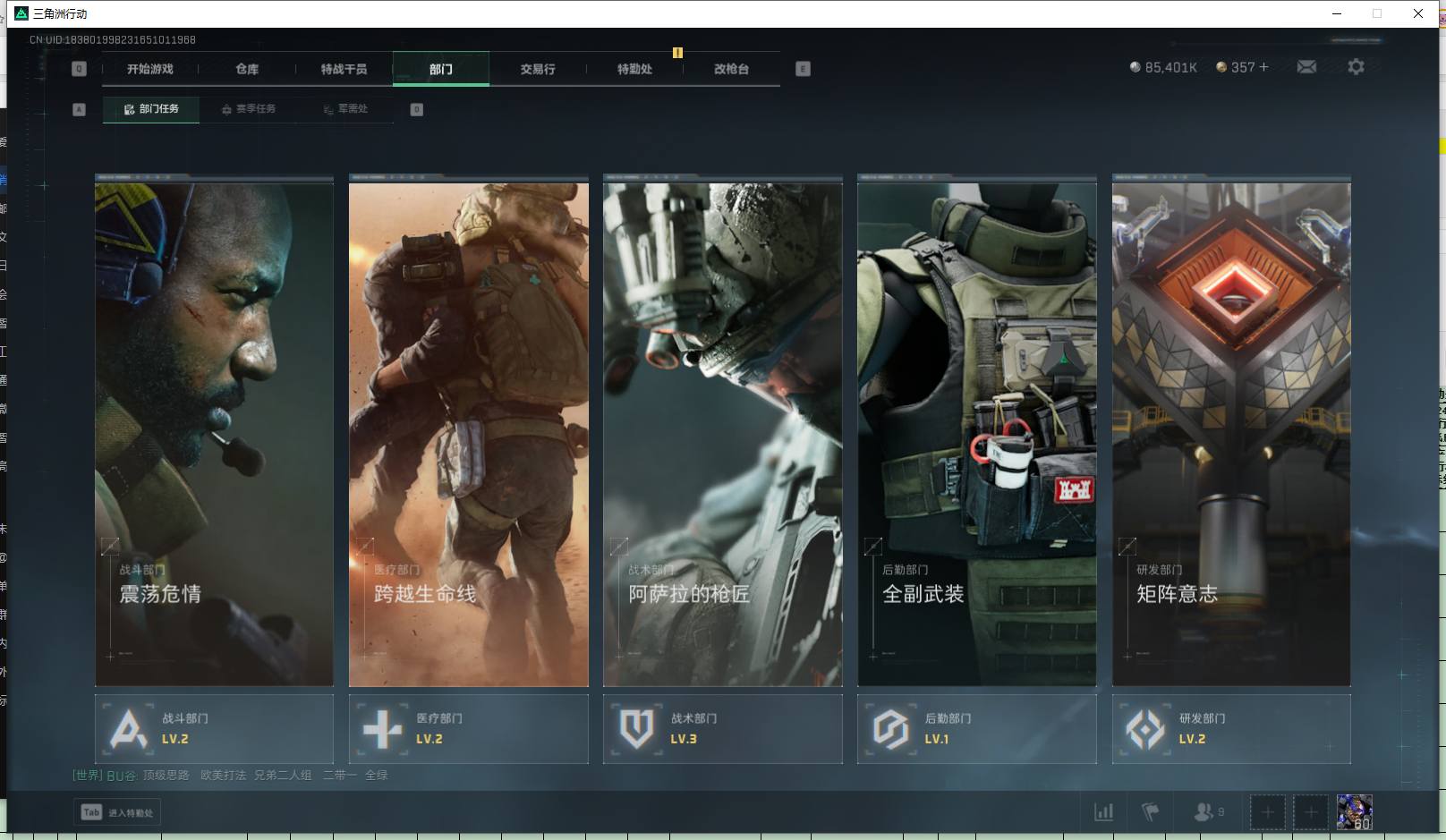
Task: Click the flag icon in bottom bar
Action: [x=1151, y=812]
